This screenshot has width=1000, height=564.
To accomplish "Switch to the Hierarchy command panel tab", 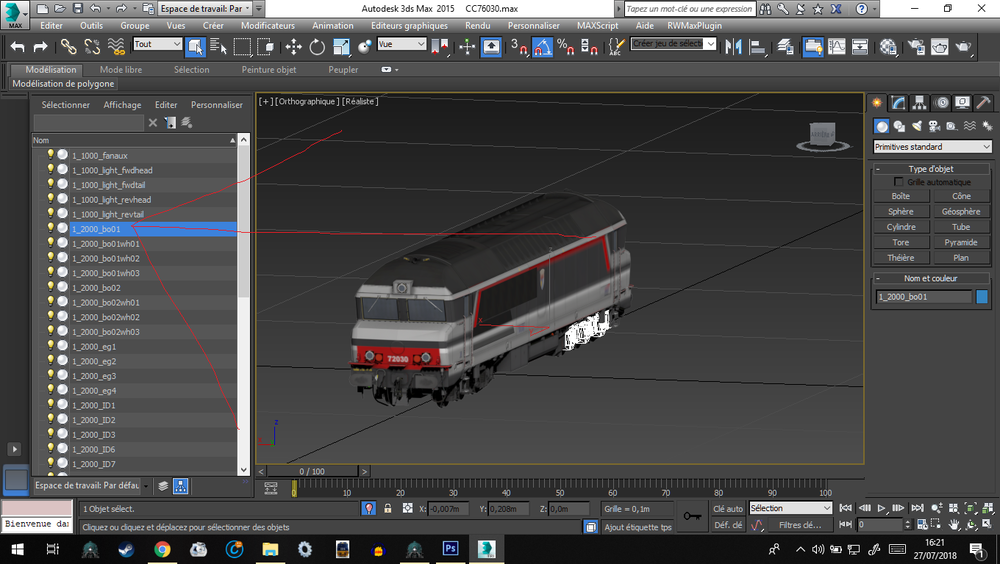I will point(920,103).
